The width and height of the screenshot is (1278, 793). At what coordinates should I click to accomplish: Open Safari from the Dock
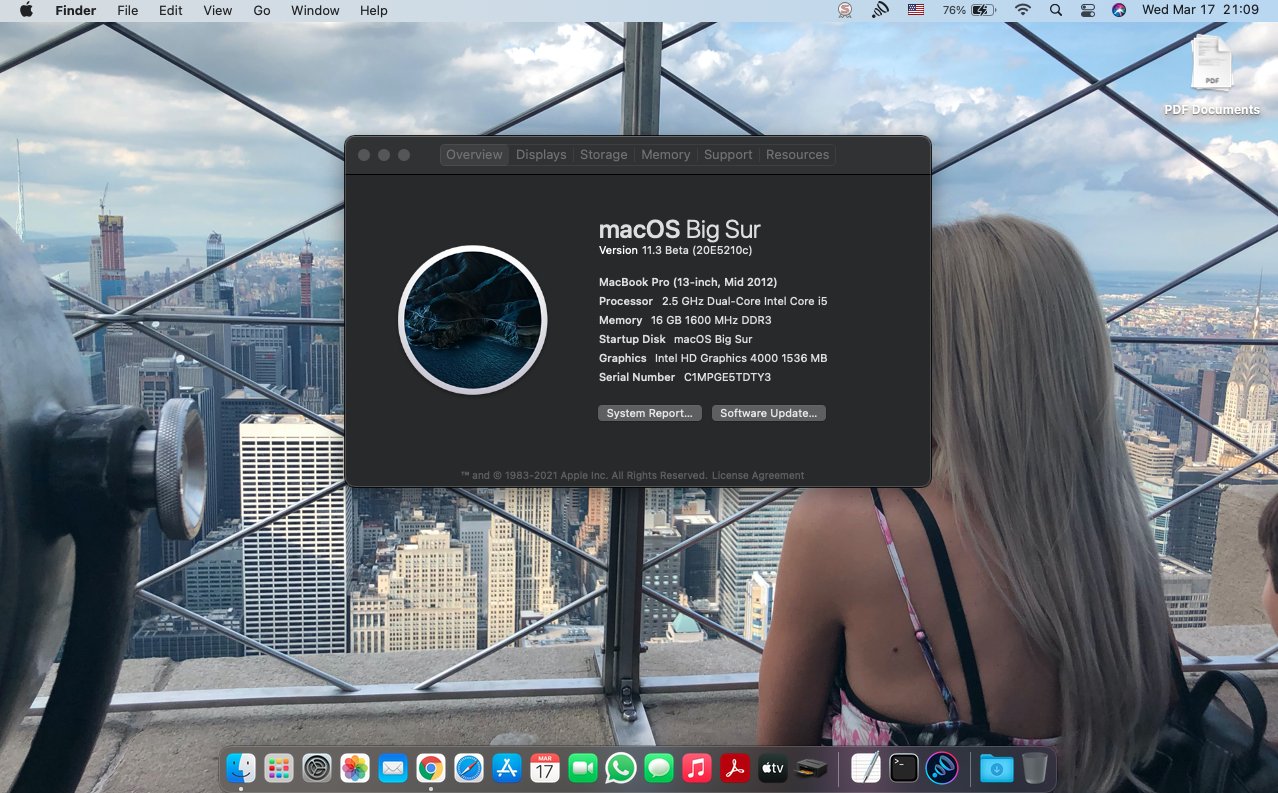pos(469,768)
